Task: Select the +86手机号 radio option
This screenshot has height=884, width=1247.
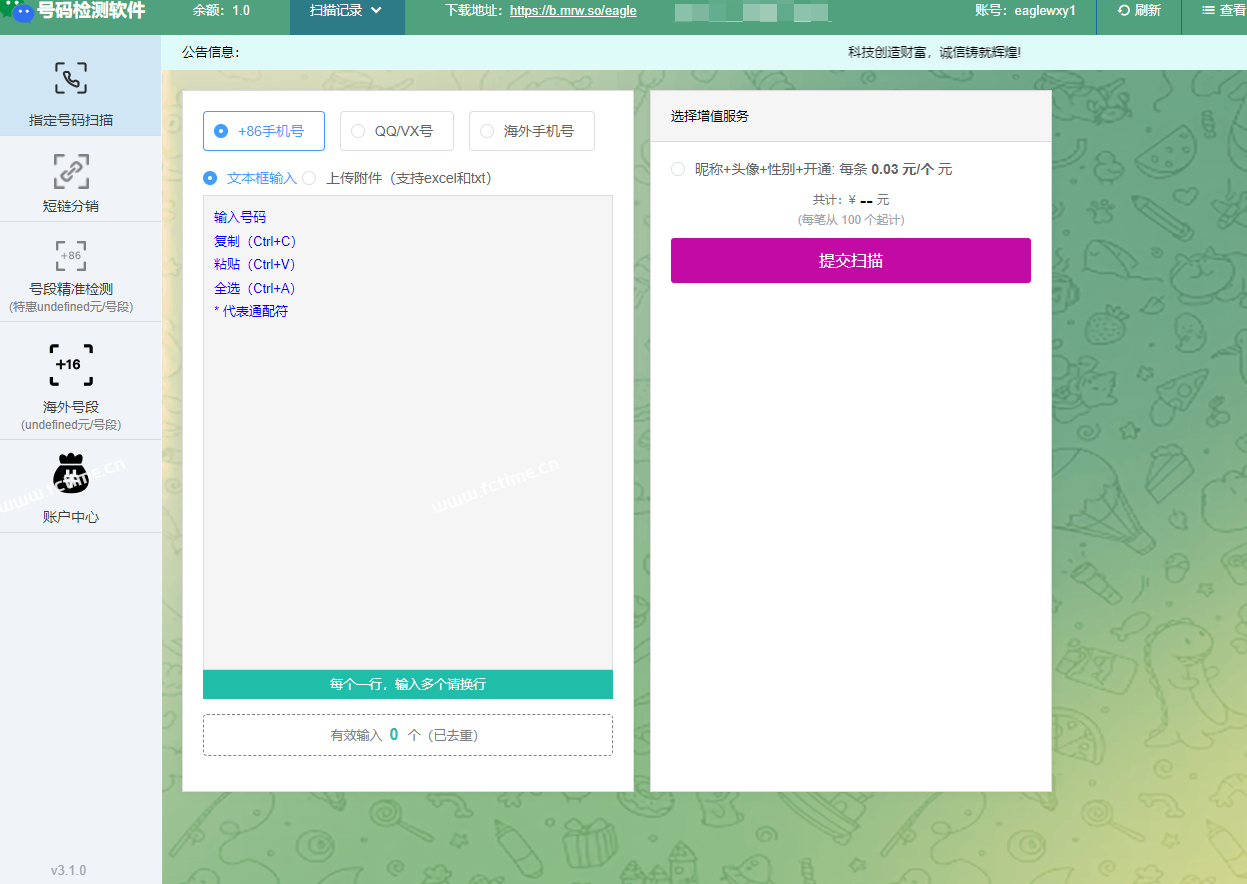Action: 221,131
